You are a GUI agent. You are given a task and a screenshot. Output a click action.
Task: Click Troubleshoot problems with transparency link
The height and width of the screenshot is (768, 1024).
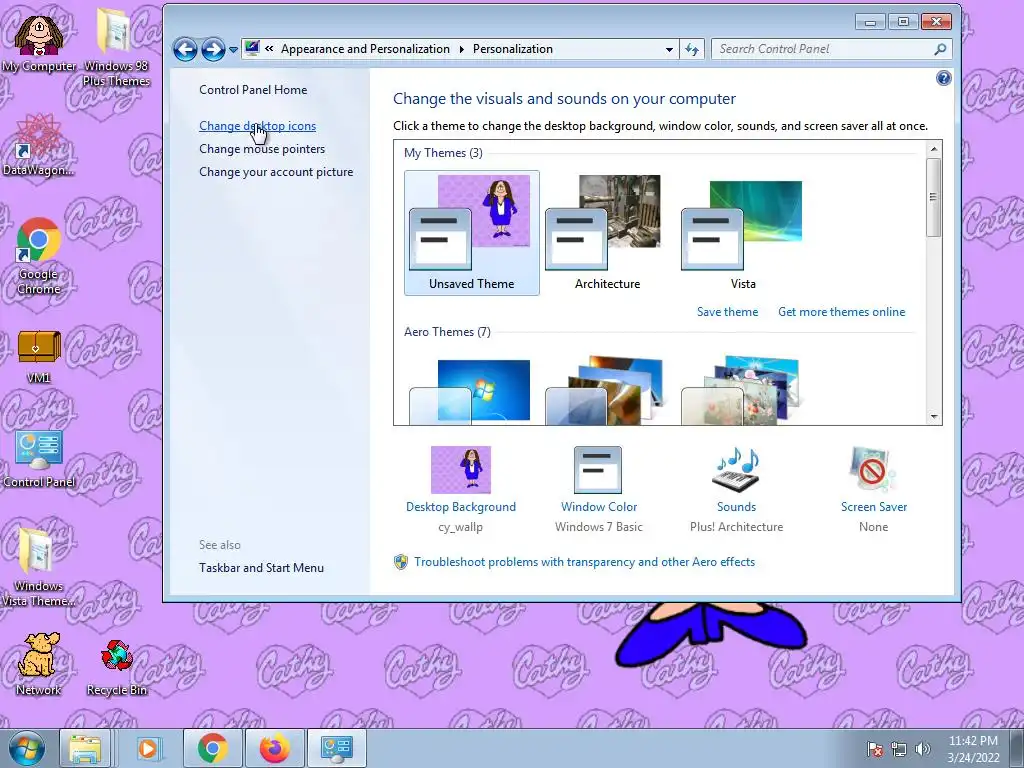click(584, 562)
